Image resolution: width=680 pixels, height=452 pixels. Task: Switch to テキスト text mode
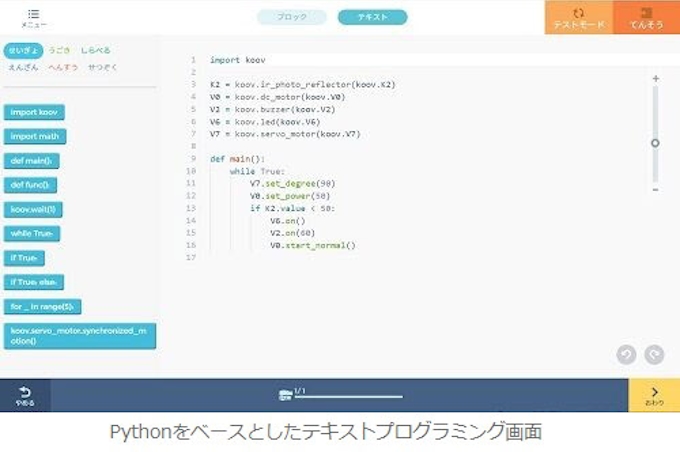[x=372, y=17]
